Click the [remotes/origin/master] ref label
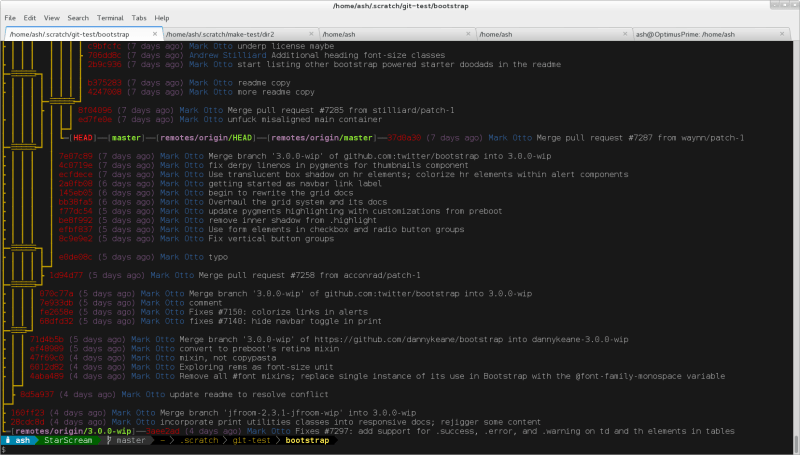 [322, 138]
